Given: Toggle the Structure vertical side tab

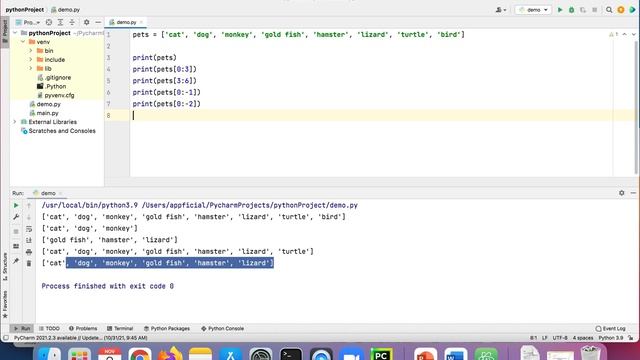Looking at the screenshot, I should pyautogui.click(x=5, y=267).
